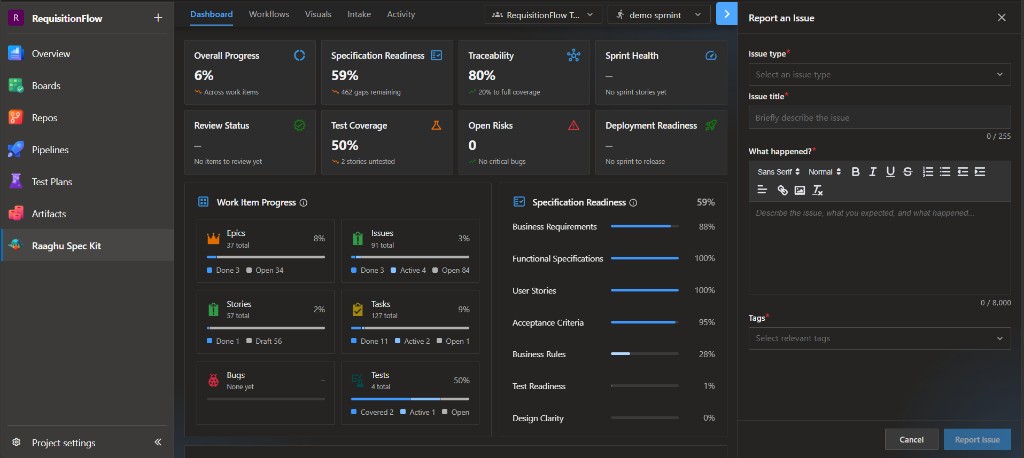Switch to the Intake tab
Screen dimensions: 1024x458
[359, 14]
